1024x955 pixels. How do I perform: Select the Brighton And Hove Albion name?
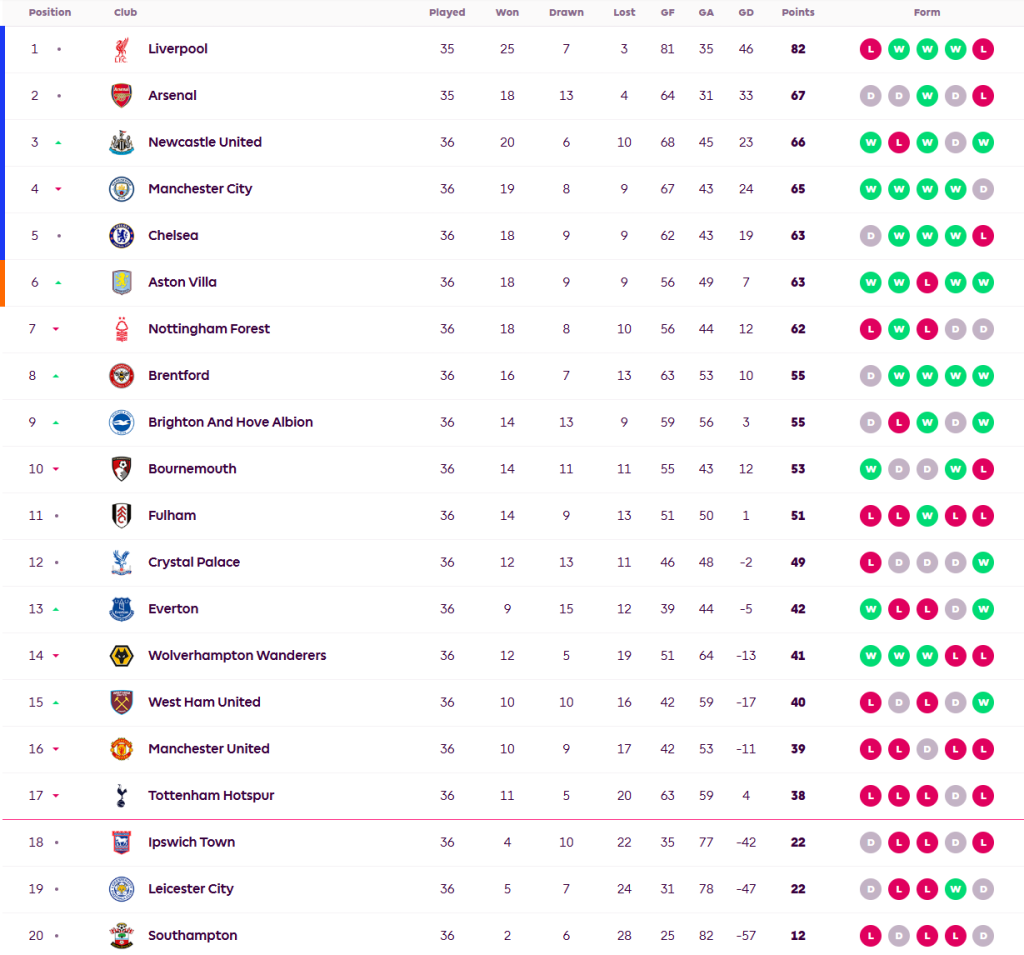(230, 422)
